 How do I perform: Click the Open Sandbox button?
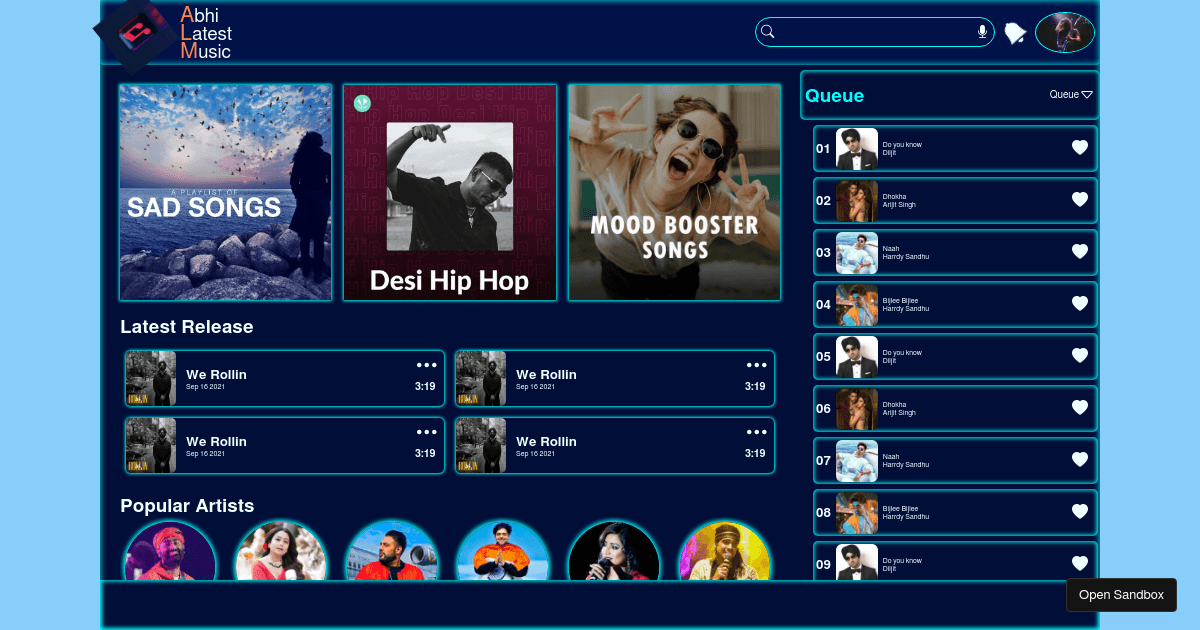pos(1121,595)
